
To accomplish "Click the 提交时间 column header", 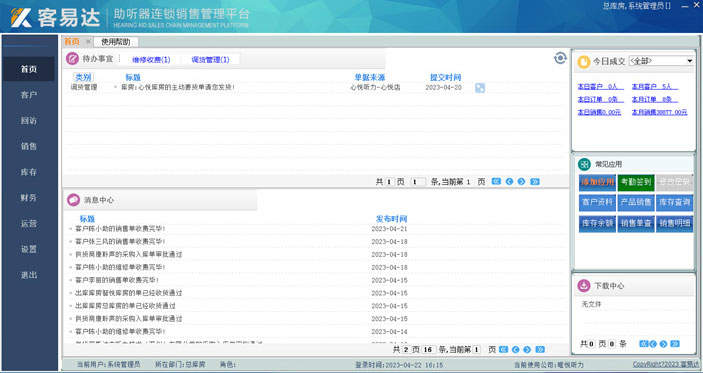I will click(445, 77).
